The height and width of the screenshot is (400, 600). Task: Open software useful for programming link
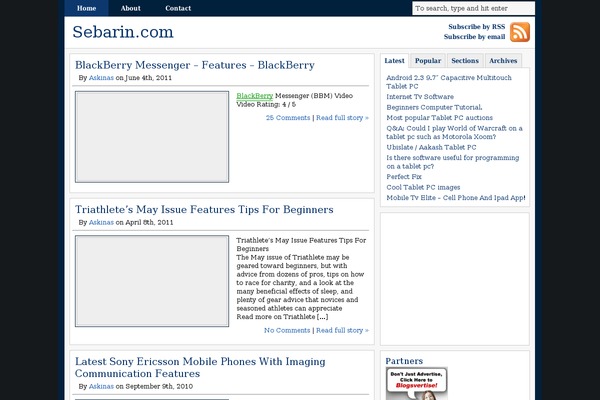[453, 162]
